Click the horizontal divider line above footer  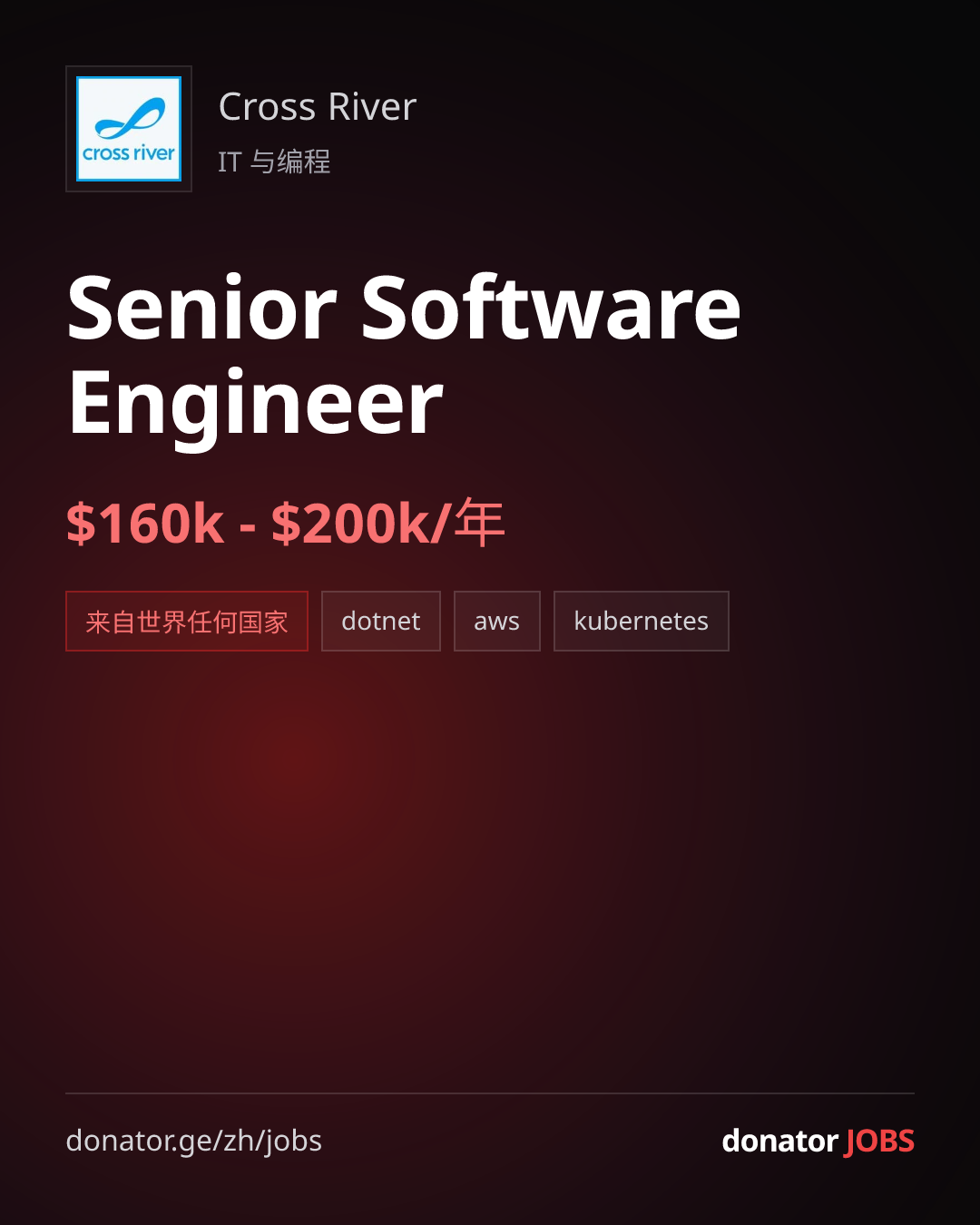pyautogui.click(x=490, y=1093)
